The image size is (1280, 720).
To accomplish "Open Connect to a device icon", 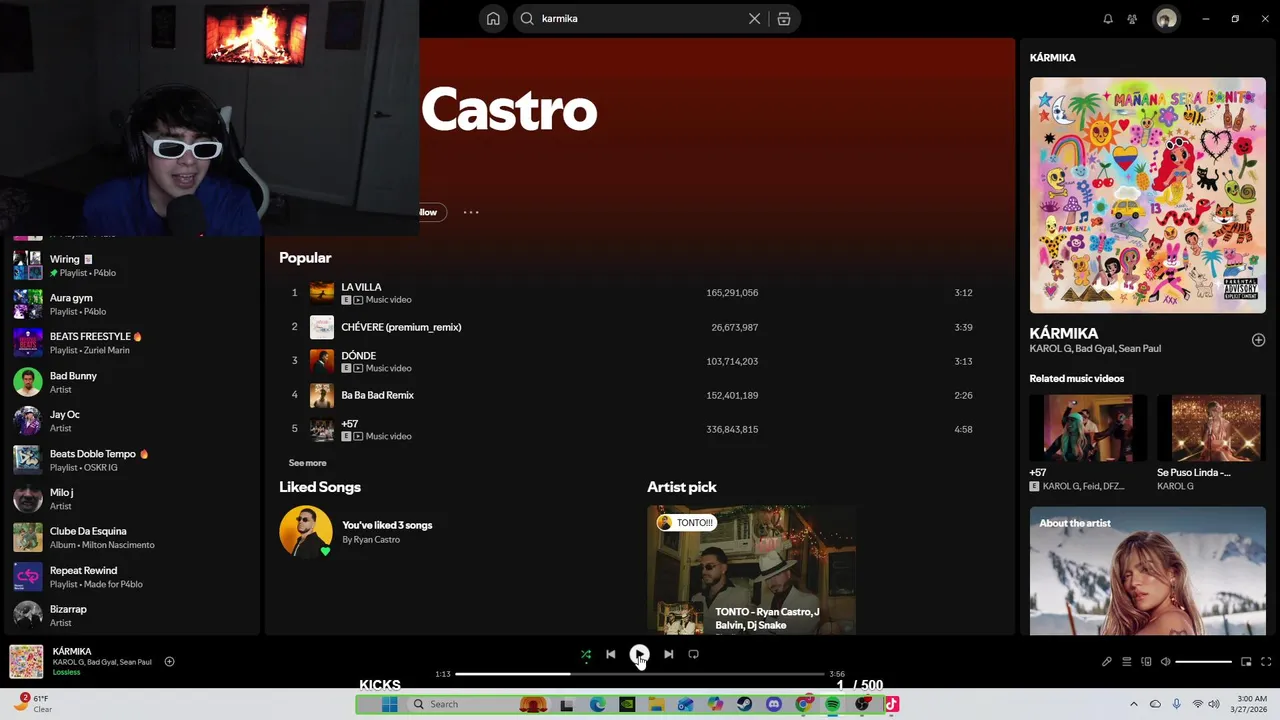I will pos(1146,661).
